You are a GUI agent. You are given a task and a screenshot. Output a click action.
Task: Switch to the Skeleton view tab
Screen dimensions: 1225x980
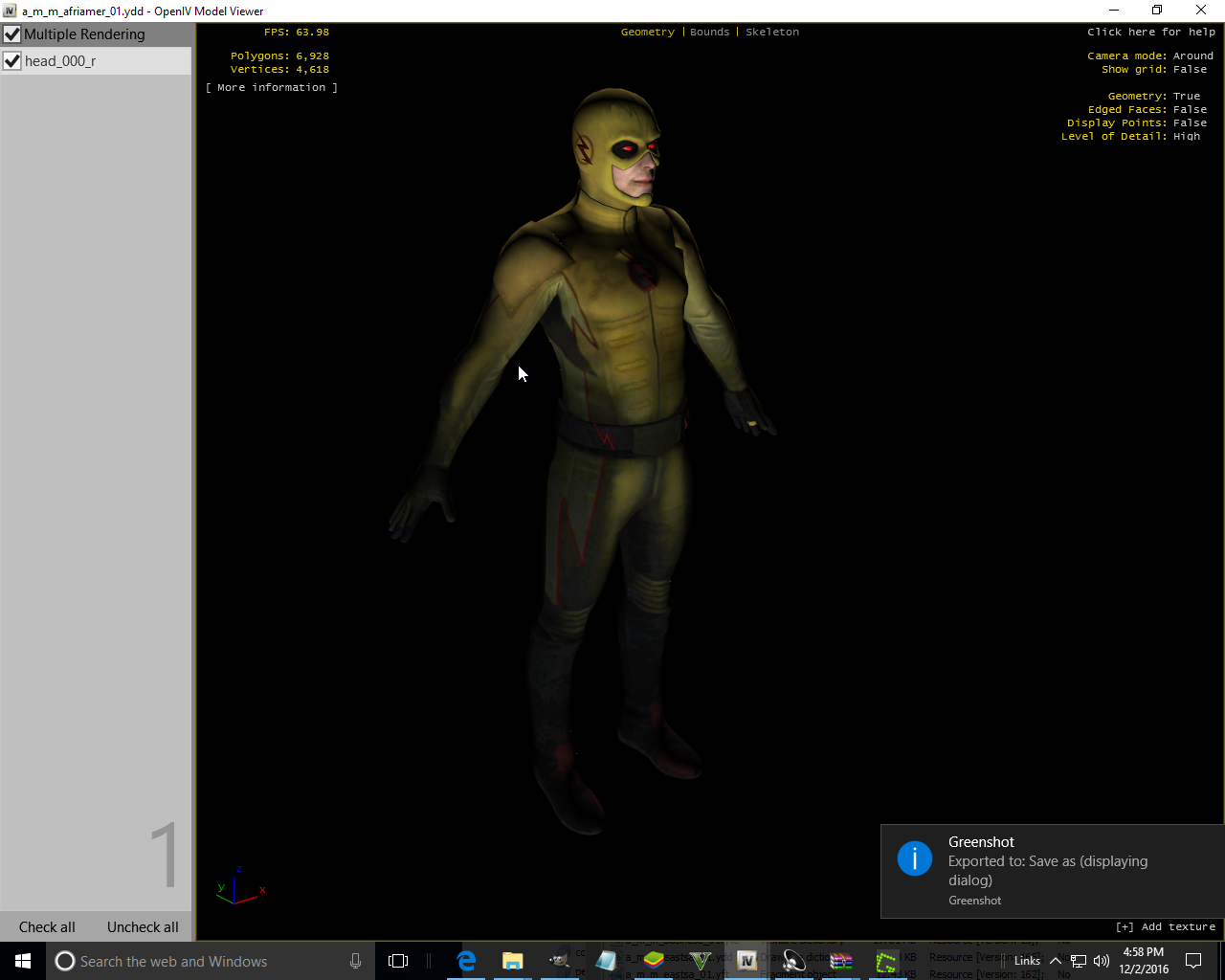point(772,32)
